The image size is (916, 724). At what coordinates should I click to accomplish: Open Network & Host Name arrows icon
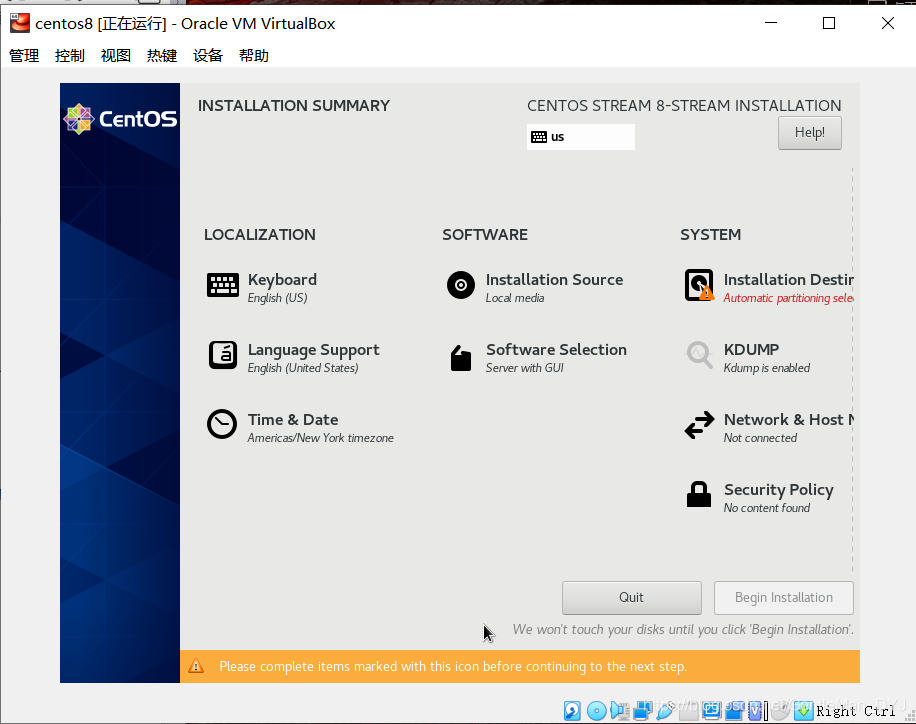click(699, 425)
